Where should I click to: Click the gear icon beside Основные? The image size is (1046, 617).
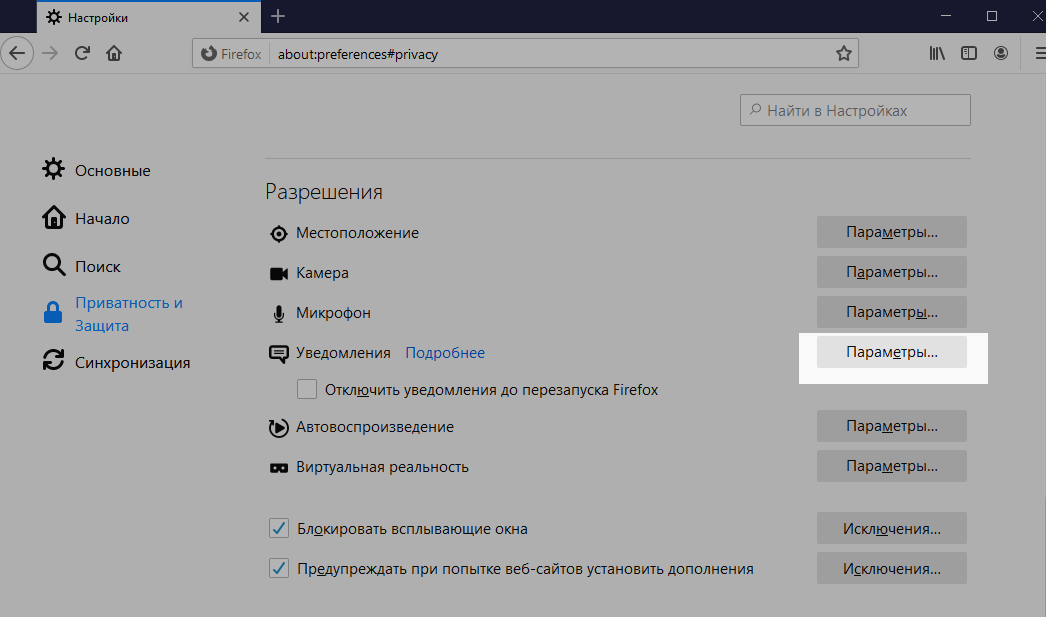[x=53, y=169]
